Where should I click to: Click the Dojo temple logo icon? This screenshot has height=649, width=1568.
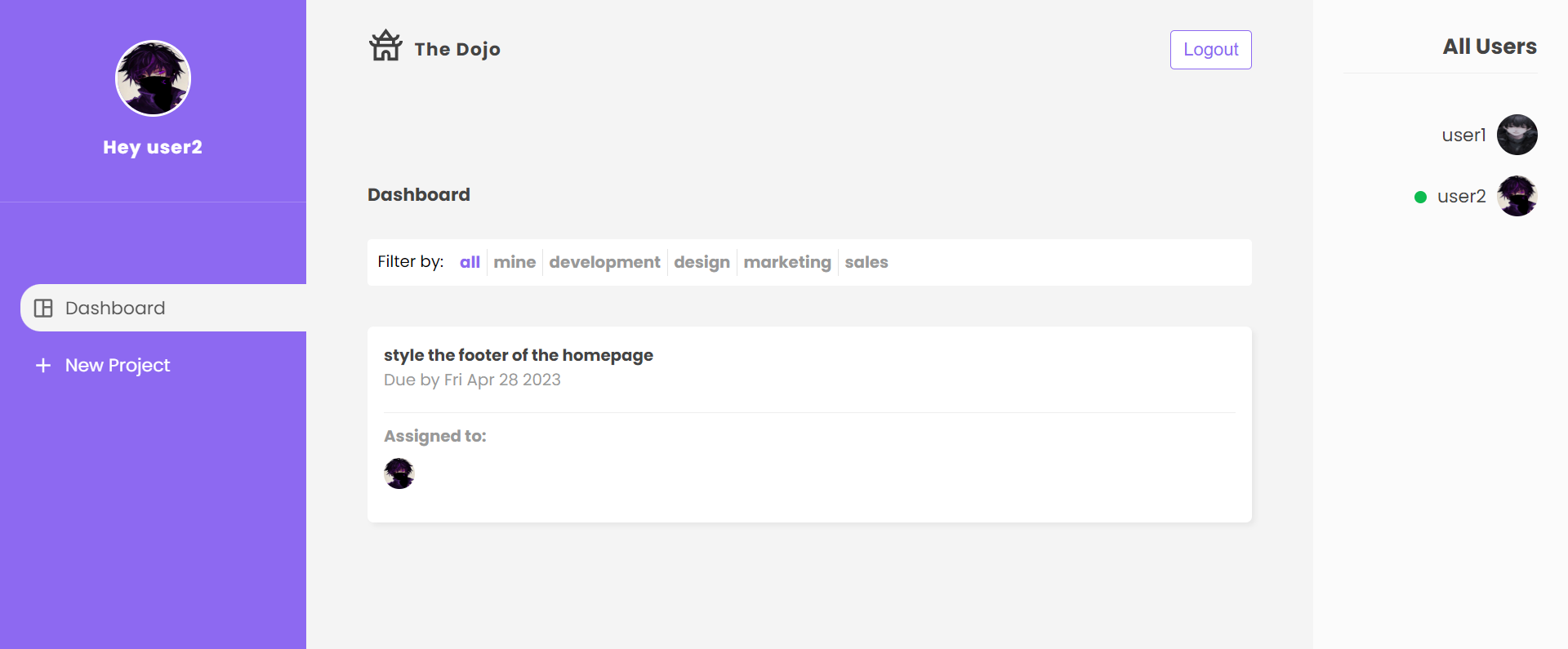pos(385,46)
